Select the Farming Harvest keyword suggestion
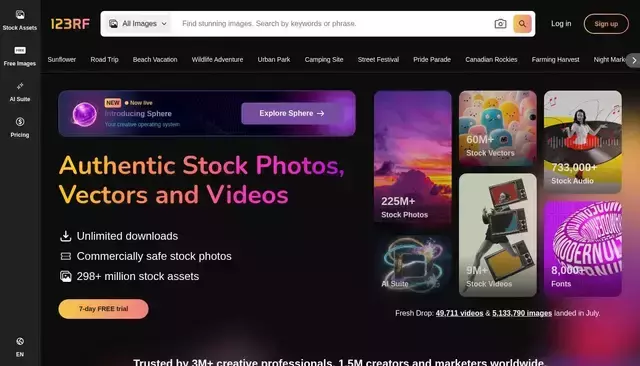The width and height of the screenshot is (640, 366). pos(556,60)
